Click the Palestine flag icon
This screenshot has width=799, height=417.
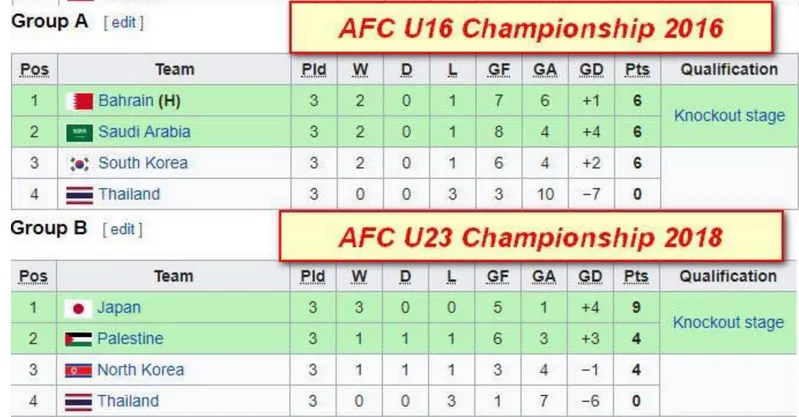pos(79,339)
